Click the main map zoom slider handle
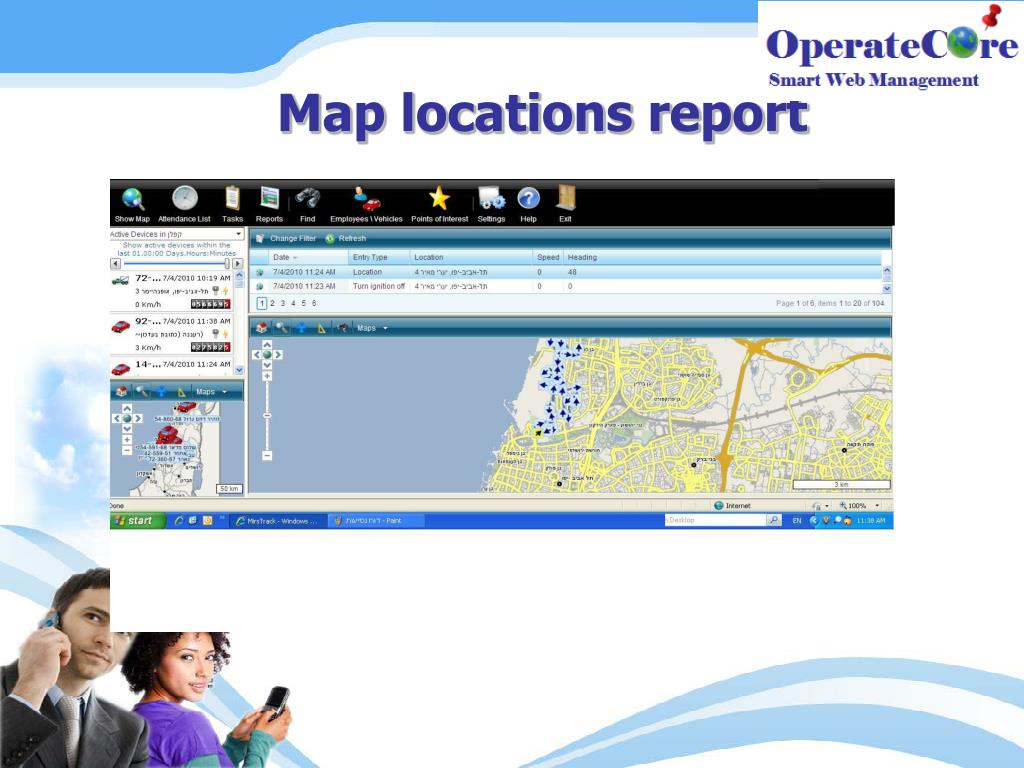This screenshot has height=768, width=1024. (267, 415)
